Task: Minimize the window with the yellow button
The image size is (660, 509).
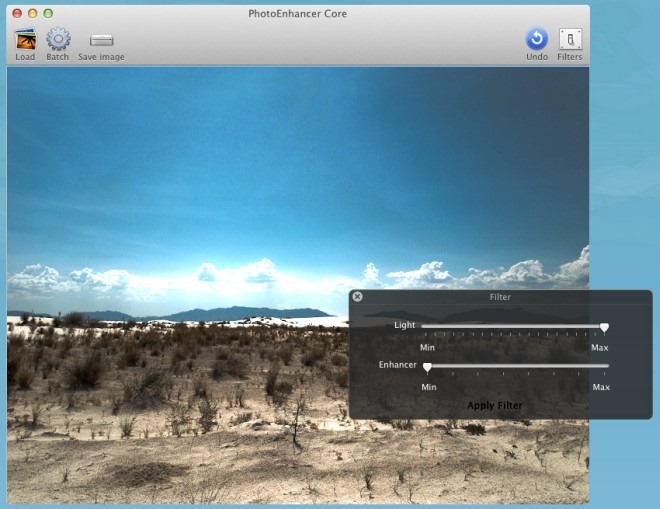Action: coord(32,13)
